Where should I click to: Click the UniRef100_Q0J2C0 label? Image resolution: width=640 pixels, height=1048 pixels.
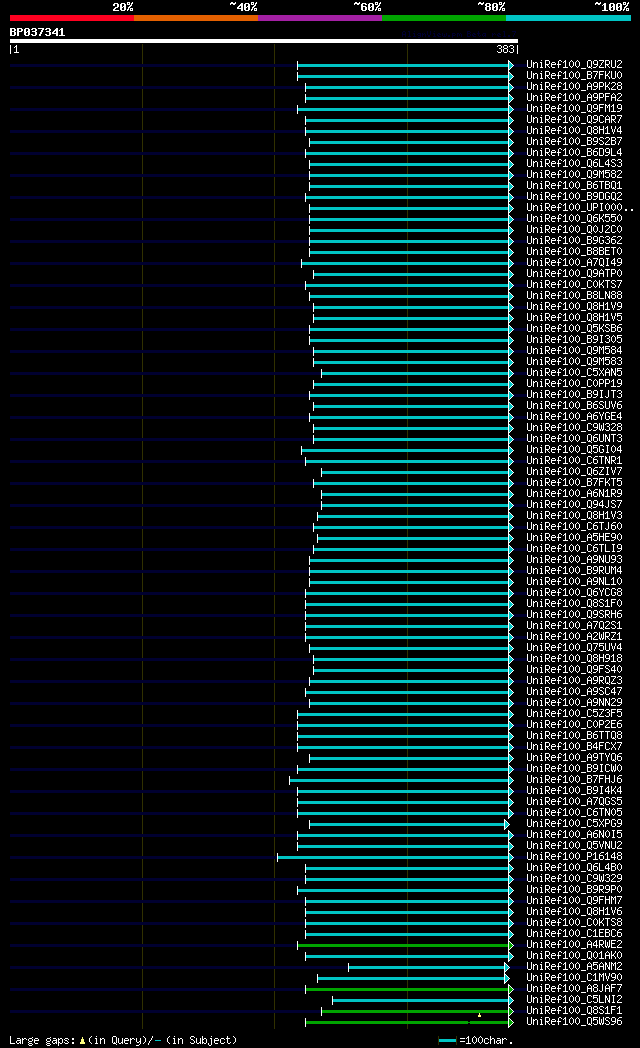(574, 230)
